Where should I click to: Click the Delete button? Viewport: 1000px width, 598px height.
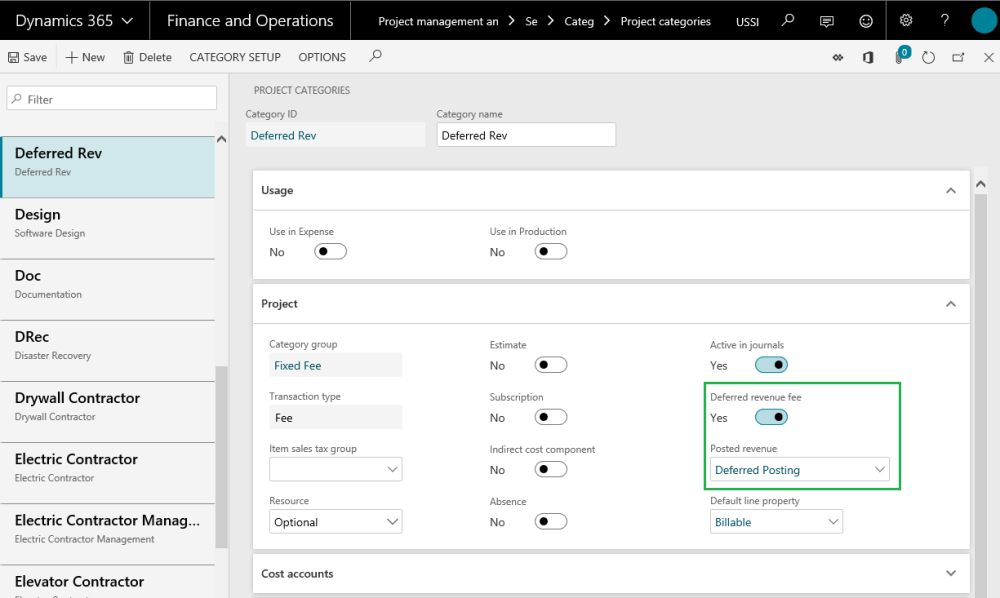147,57
